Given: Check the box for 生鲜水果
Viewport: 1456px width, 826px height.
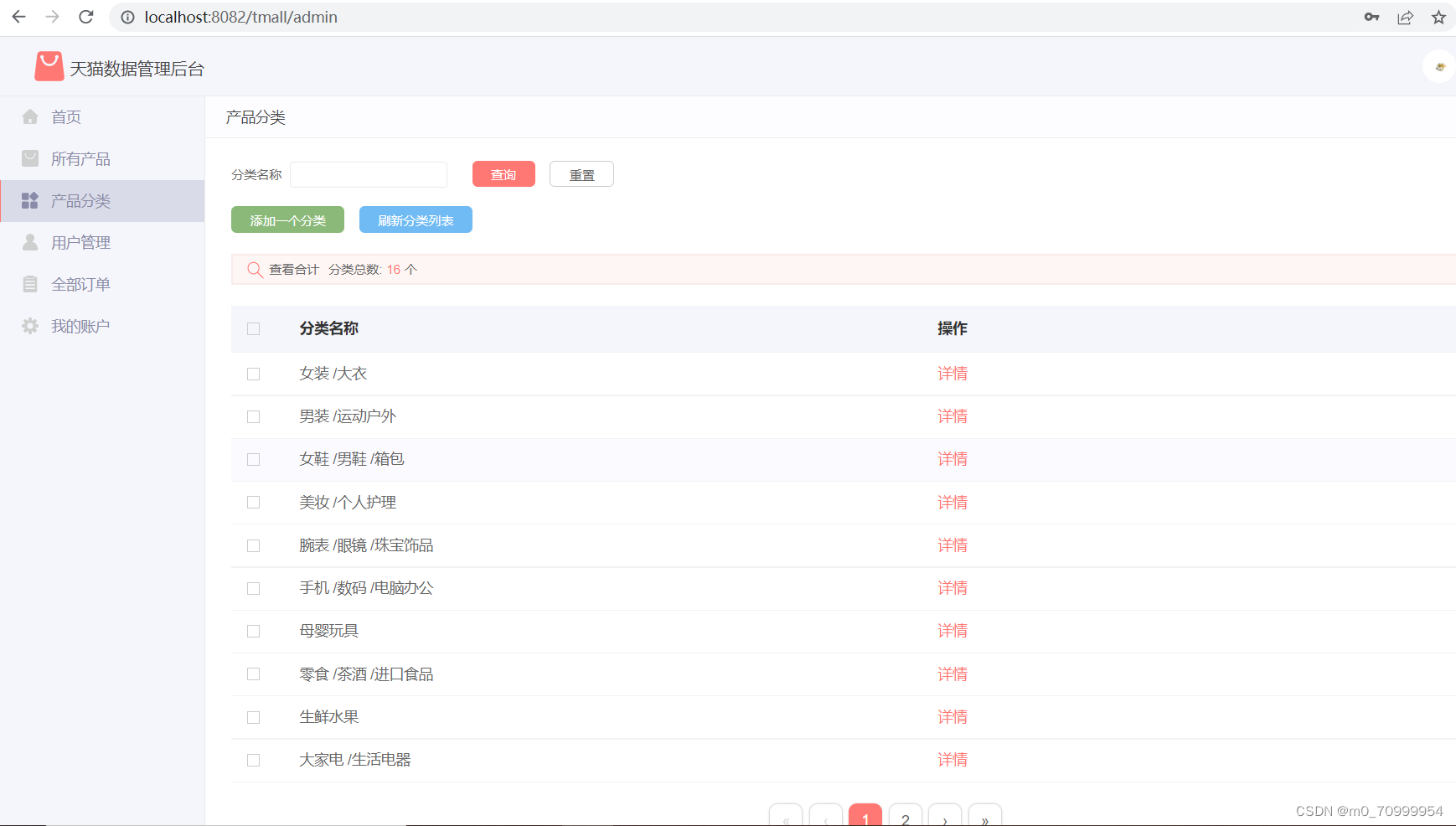Looking at the screenshot, I should pyautogui.click(x=254, y=718).
